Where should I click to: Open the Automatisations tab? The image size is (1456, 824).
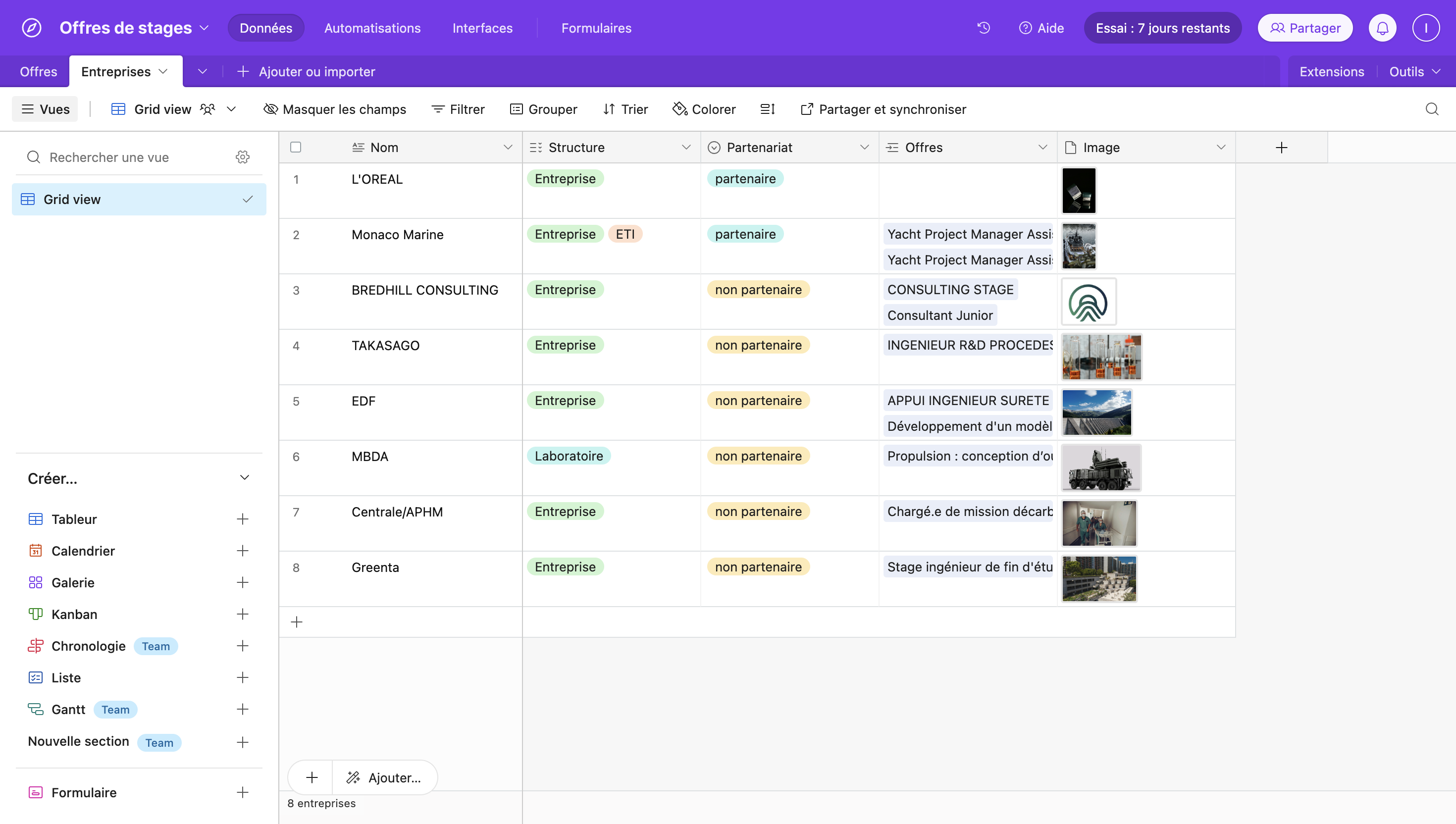372,28
